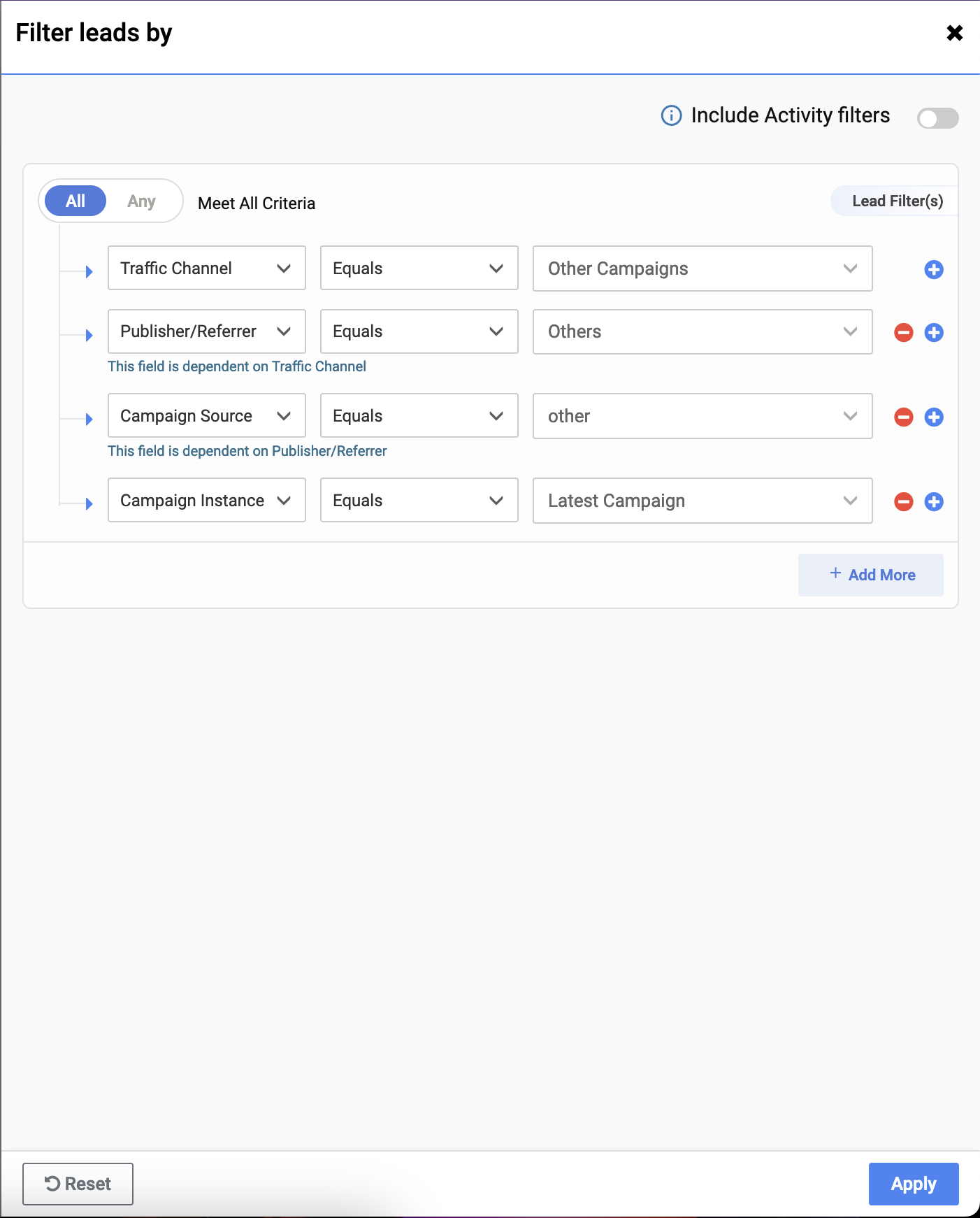The height and width of the screenshot is (1218, 980).
Task: Expand the Other Campaigns value dropdown
Action: click(702, 268)
